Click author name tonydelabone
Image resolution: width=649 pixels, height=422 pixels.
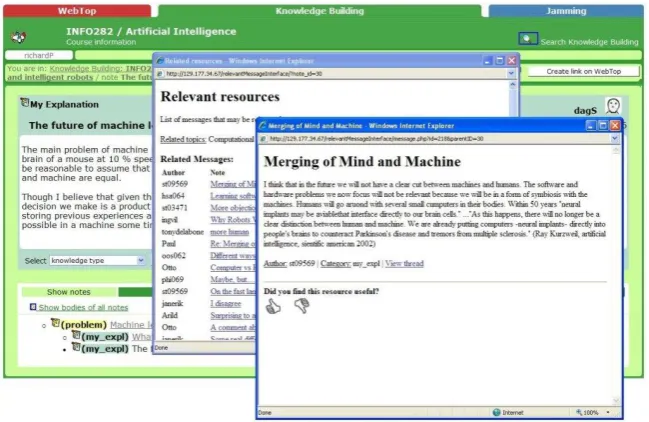click(183, 232)
